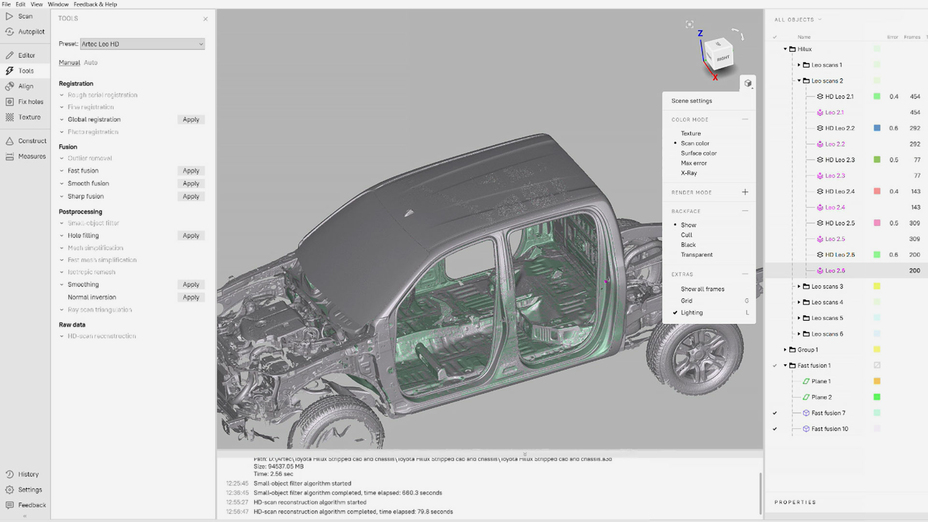Viewport: 928px width, 522px height.
Task: Switch to the Auto tab
Action: (x=91, y=63)
